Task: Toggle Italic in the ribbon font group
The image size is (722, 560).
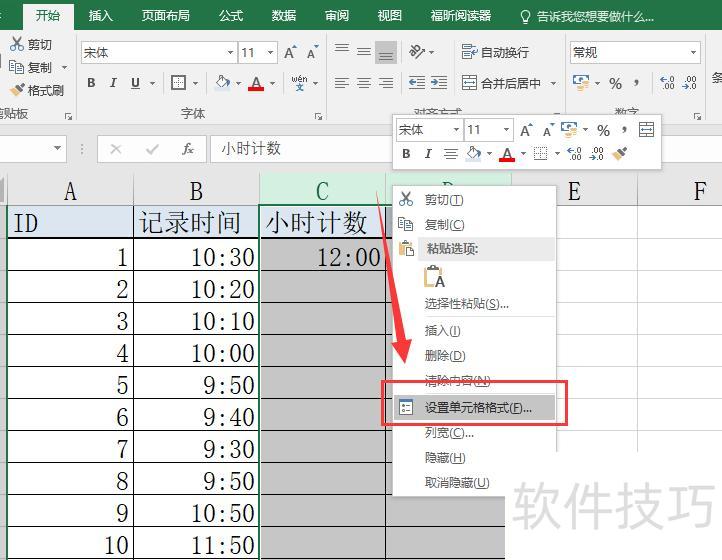Action: click(113, 83)
